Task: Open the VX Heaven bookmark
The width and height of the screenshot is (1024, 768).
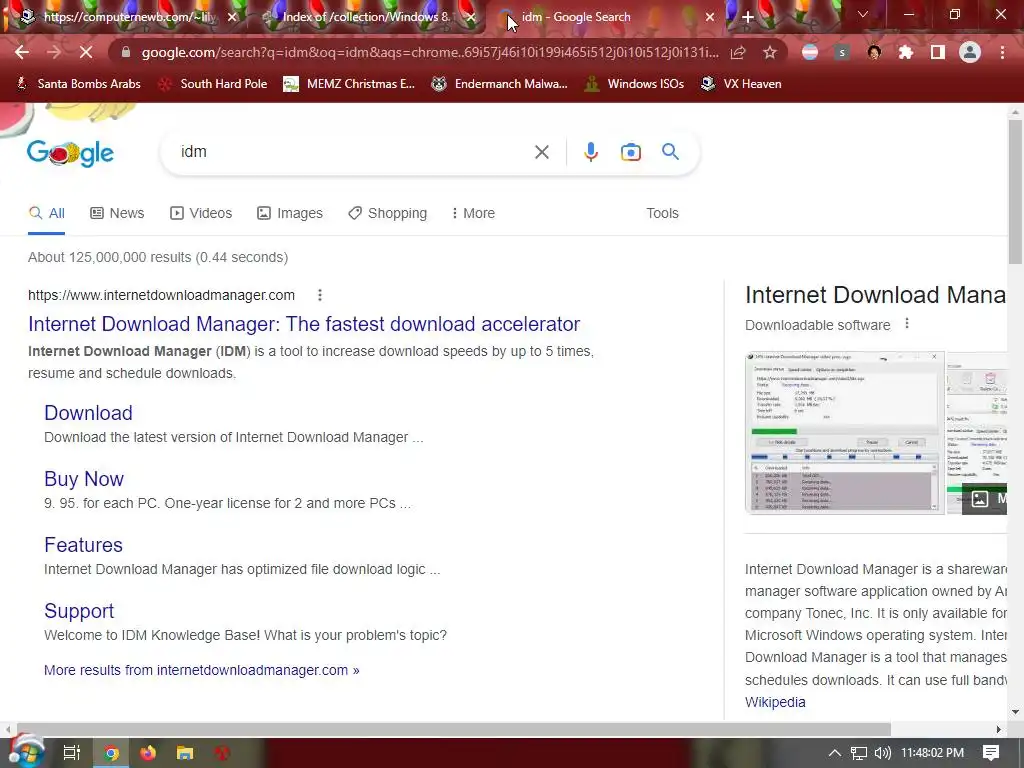Action: click(741, 84)
